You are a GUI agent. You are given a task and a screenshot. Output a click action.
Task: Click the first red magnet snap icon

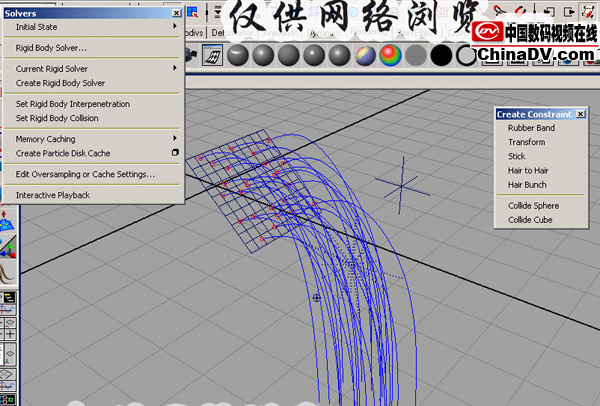(499, 11)
